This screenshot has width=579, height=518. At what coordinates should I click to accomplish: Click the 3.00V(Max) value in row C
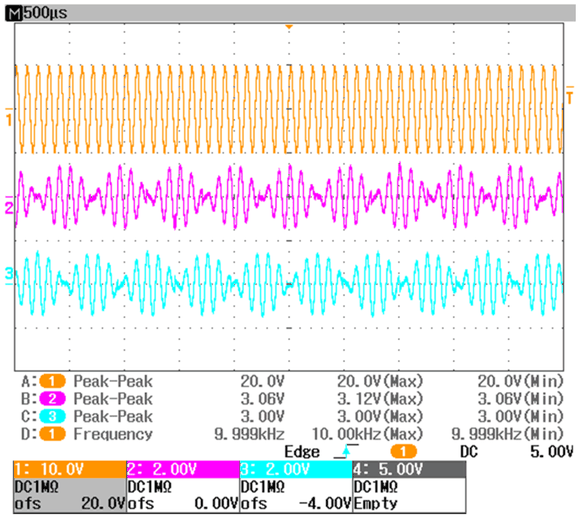coord(380,416)
